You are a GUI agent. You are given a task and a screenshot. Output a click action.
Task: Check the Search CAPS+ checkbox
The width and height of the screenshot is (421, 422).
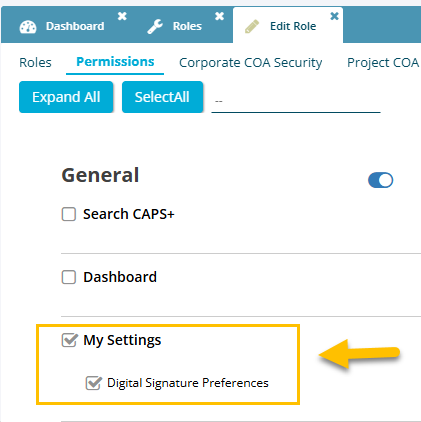pyautogui.click(x=69, y=214)
